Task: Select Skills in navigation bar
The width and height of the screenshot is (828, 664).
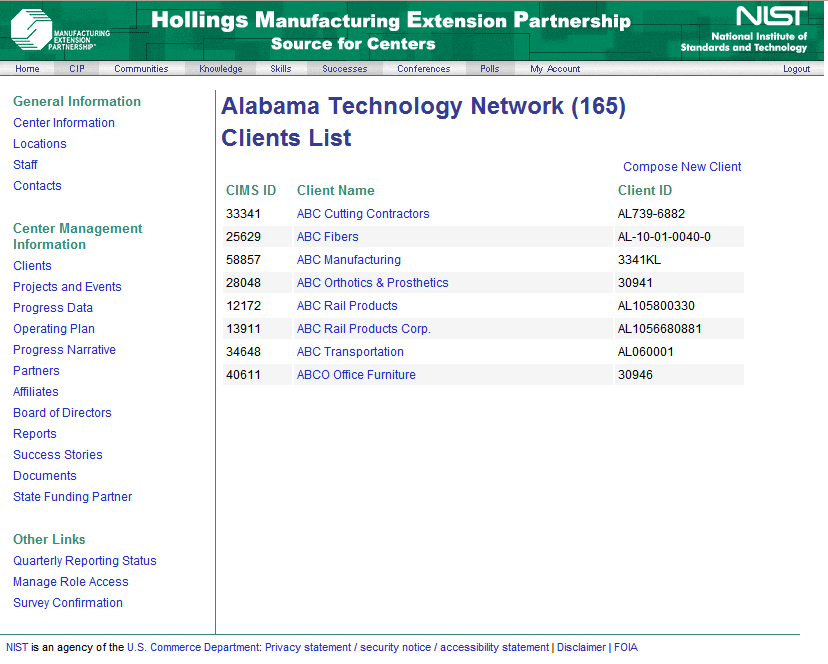Action: pos(280,69)
